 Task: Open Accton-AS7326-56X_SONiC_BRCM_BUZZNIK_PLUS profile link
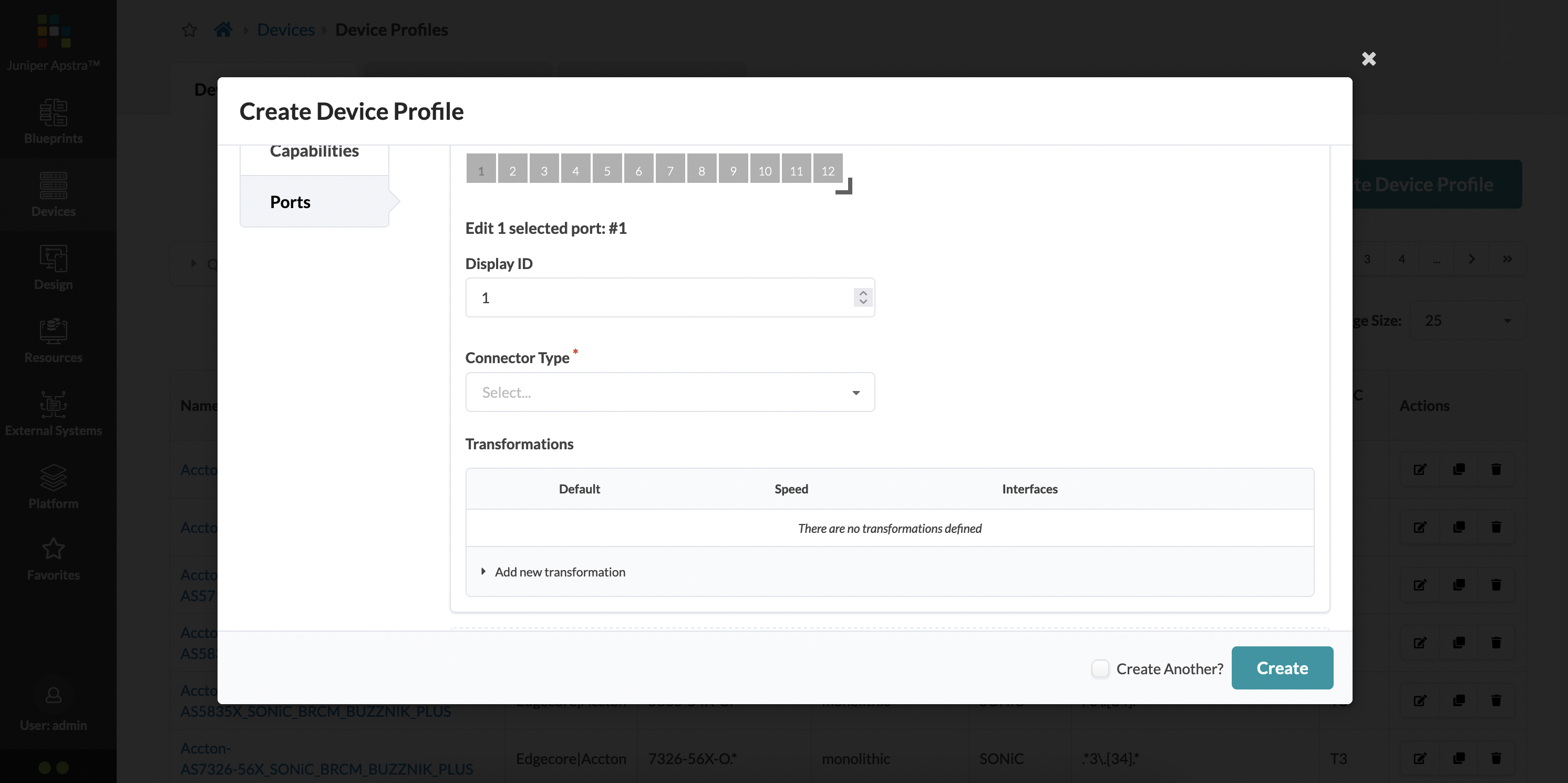point(326,759)
